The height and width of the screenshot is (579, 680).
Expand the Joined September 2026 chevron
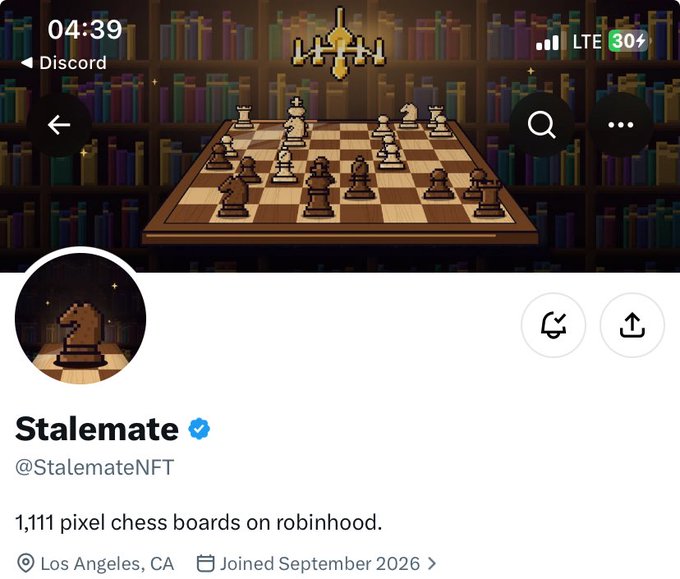432,563
